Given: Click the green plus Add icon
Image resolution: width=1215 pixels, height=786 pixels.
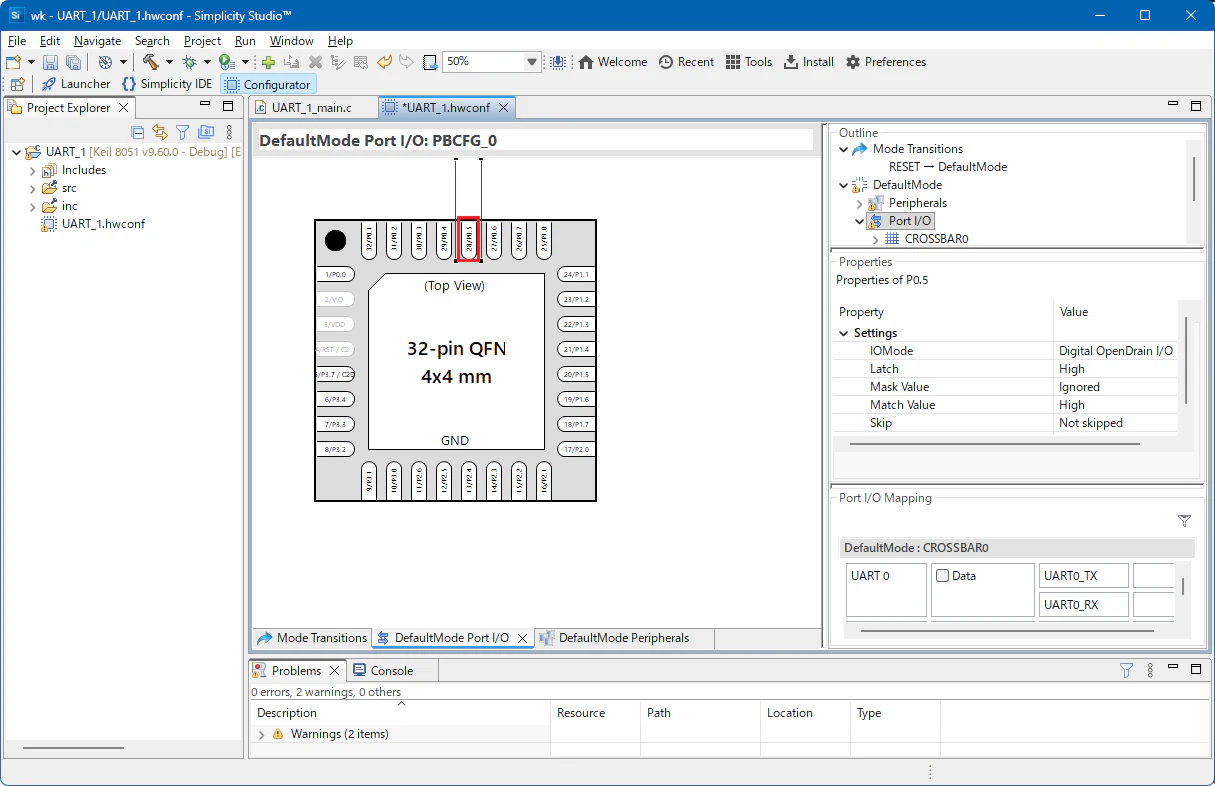Looking at the screenshot, I should point(268,62).
